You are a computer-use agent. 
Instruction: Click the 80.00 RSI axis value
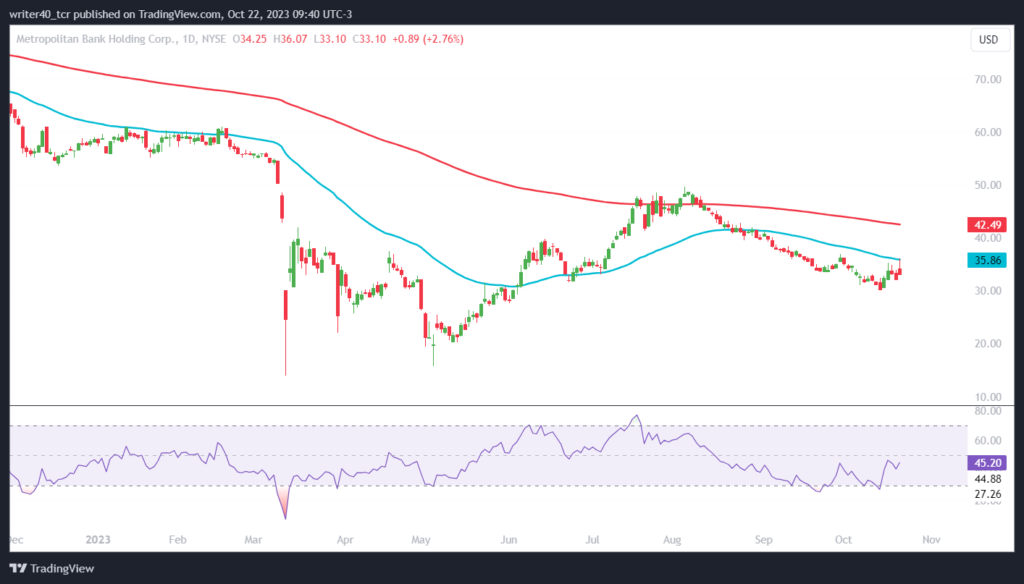(987, 411)
